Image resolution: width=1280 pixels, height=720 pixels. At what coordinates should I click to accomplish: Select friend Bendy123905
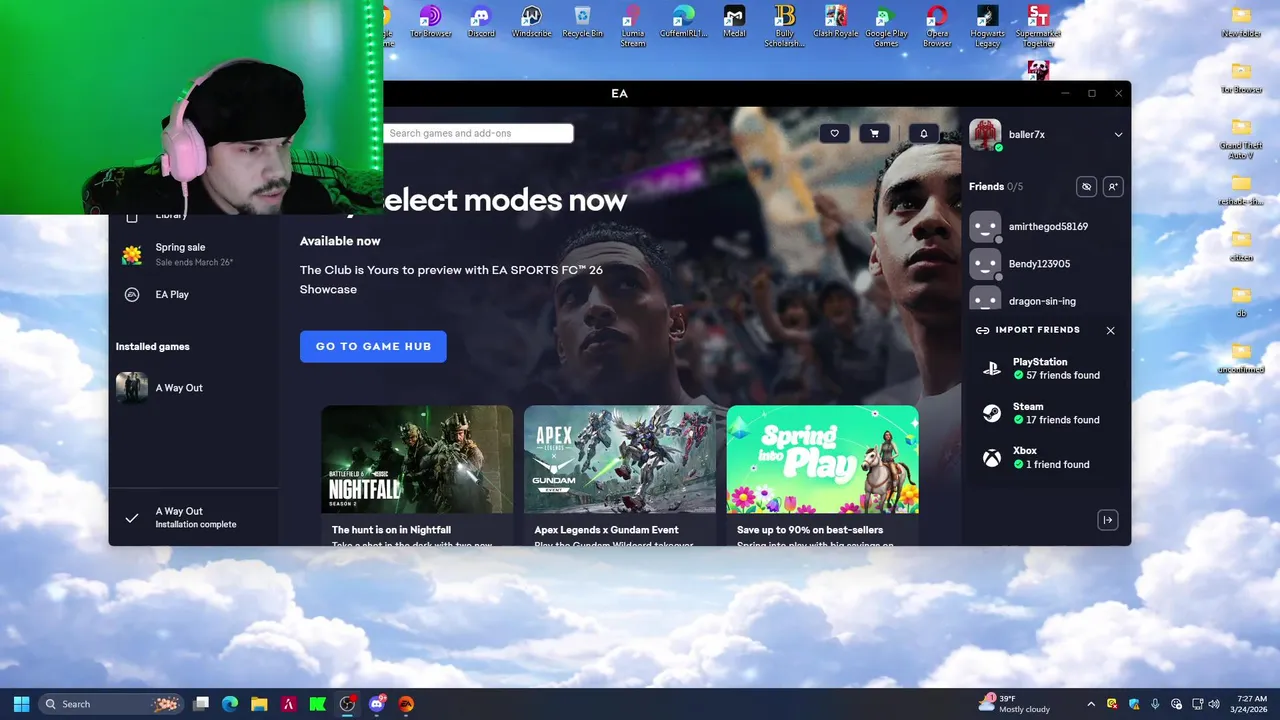point(1045,264)
